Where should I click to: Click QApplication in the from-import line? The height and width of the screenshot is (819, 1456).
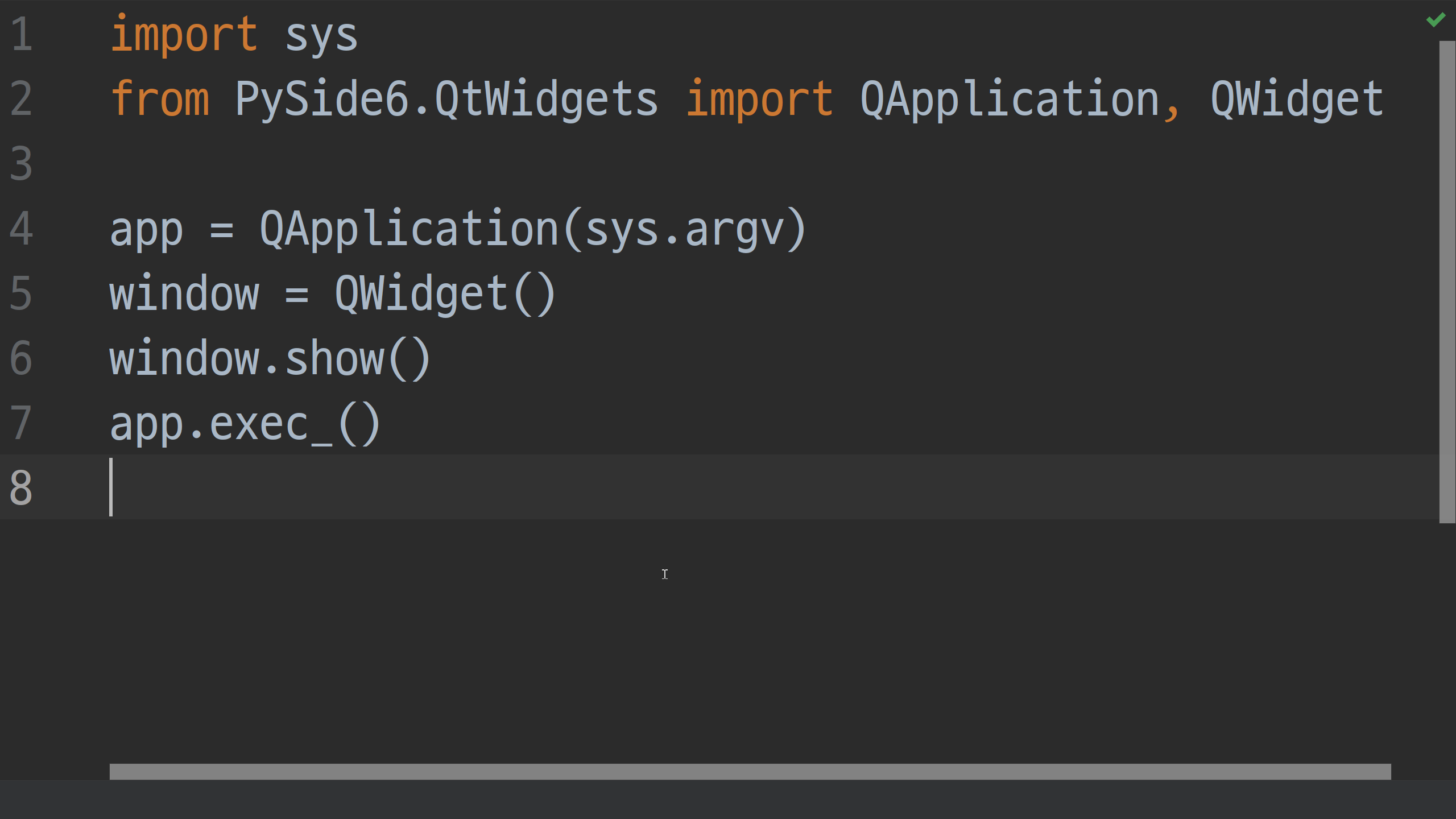click(x=1010, y=99)
